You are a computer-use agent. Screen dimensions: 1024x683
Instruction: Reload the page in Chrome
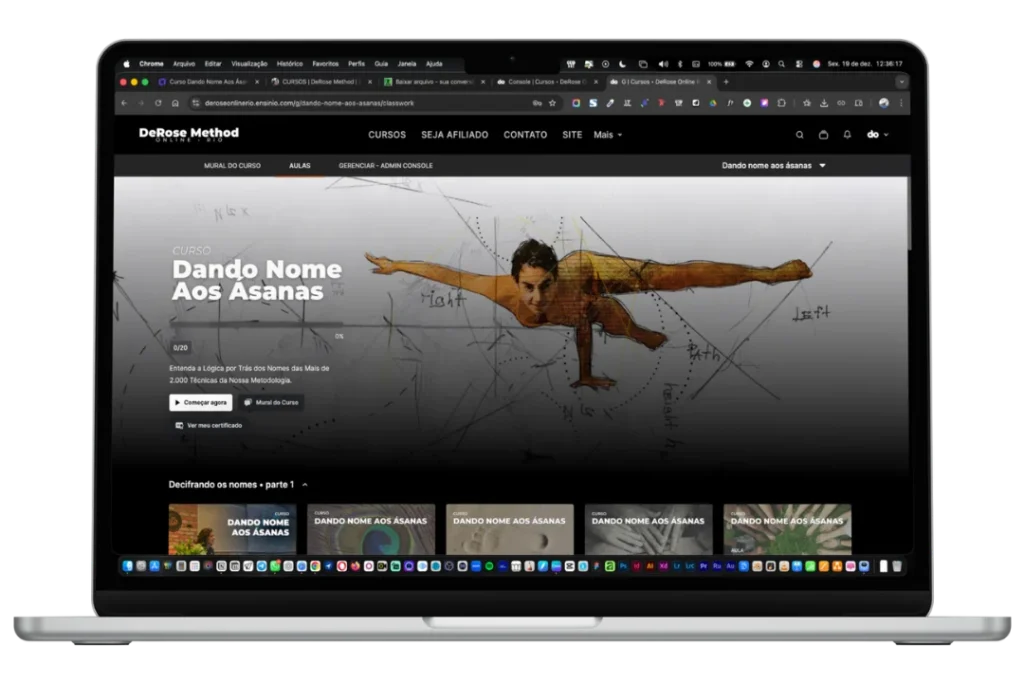pyautogui.click(x=158, y=103)
